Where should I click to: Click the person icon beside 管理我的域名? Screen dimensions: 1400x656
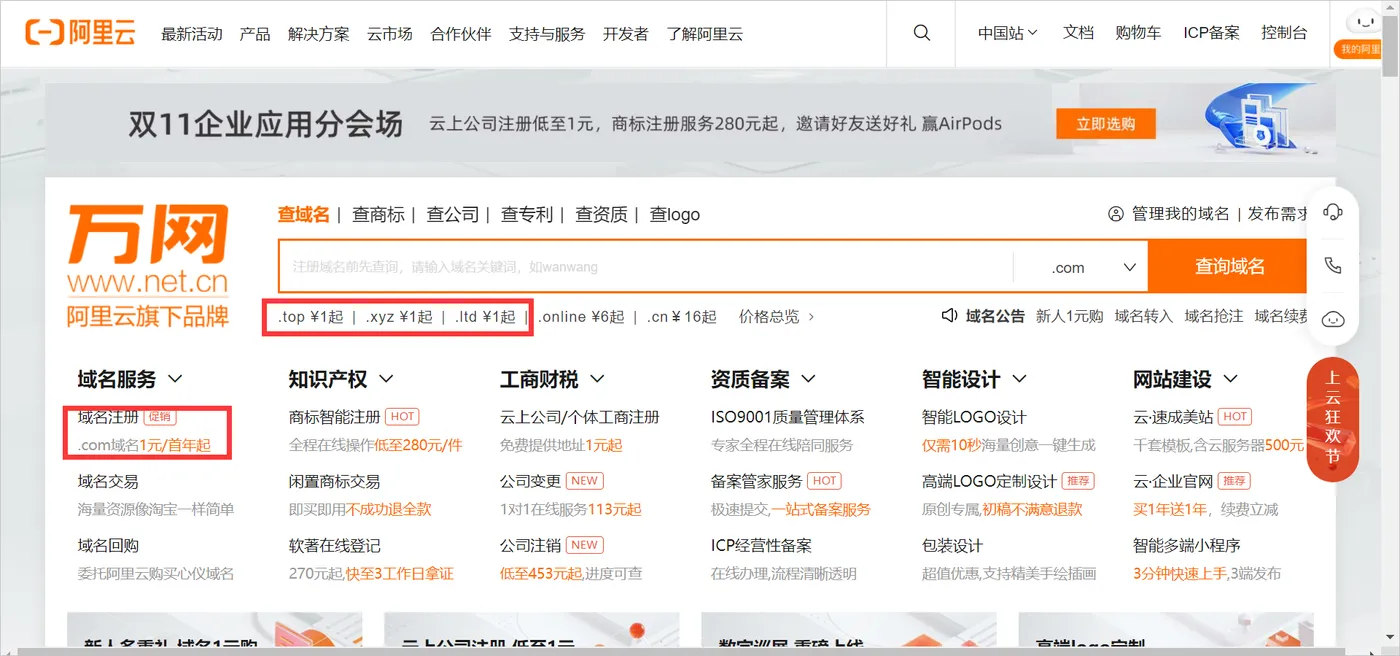[x=1116, y=214]
